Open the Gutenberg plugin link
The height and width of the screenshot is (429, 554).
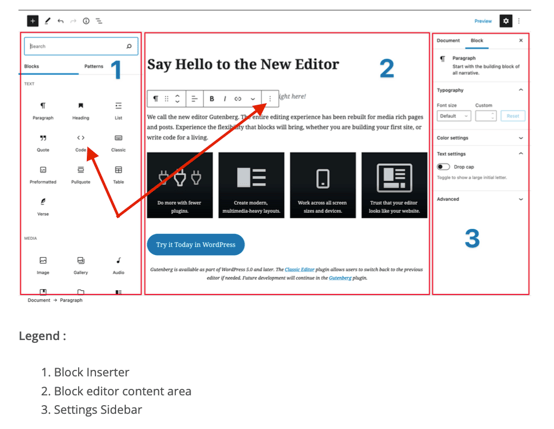coord(340,278)
